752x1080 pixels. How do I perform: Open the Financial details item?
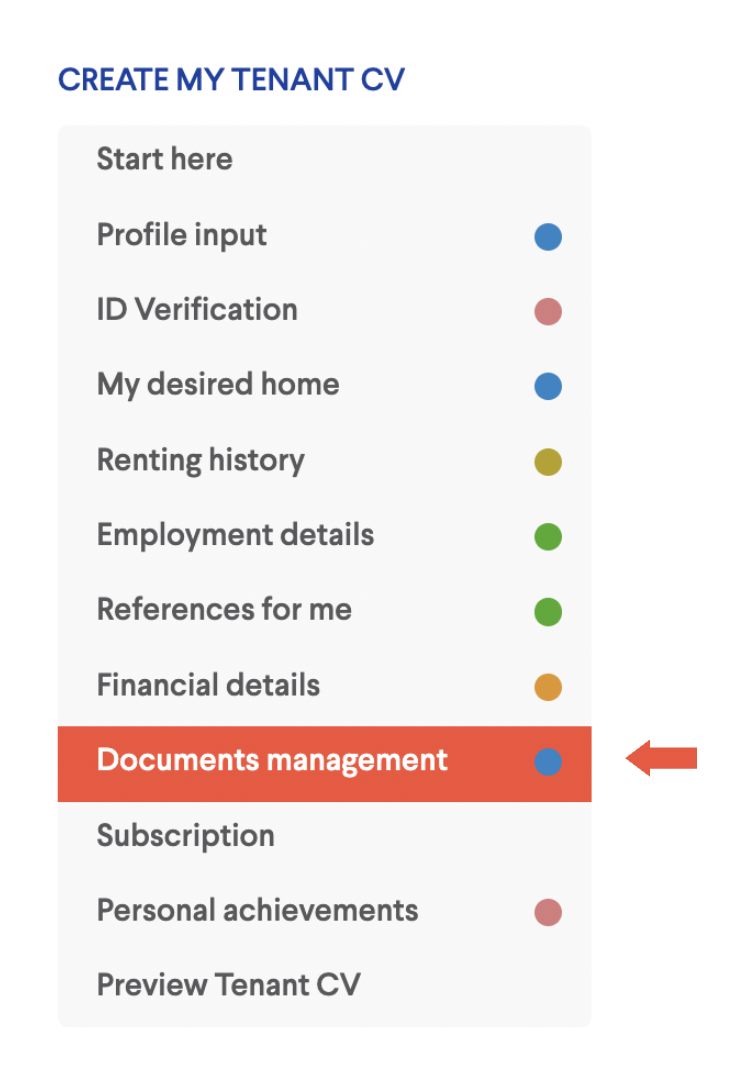(x=324, y=685)
